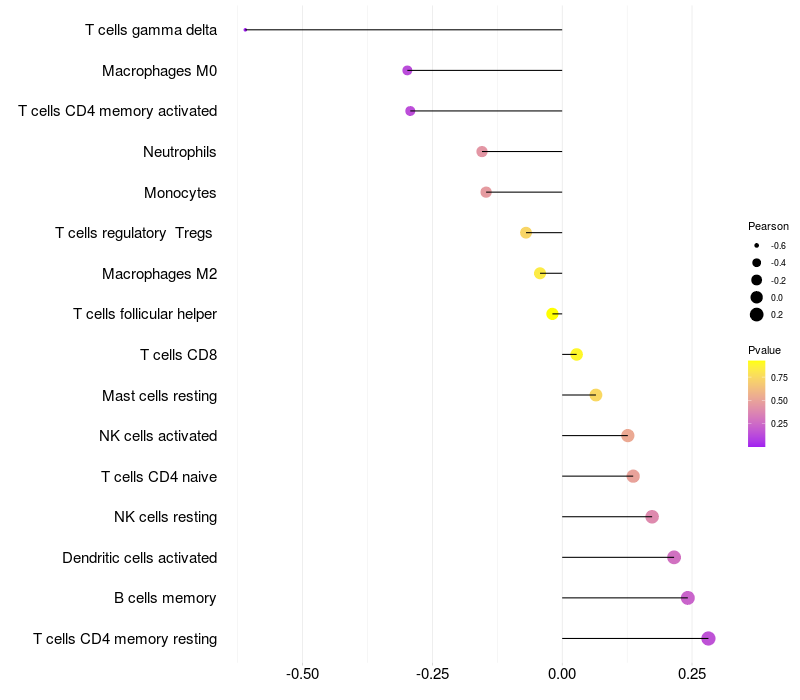Click the 0.00 x-axis tick label

[x=562, y=674]
